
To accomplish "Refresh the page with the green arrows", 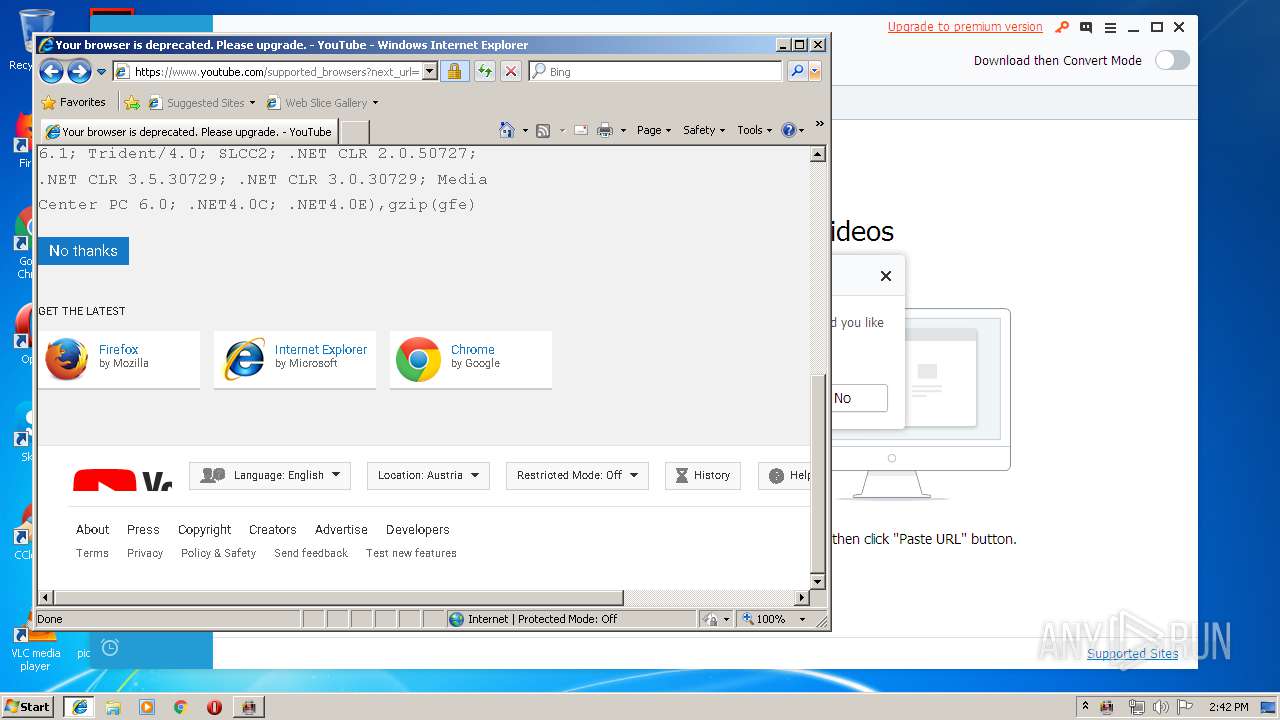I will pyautogui.click(x=484, y=72).
